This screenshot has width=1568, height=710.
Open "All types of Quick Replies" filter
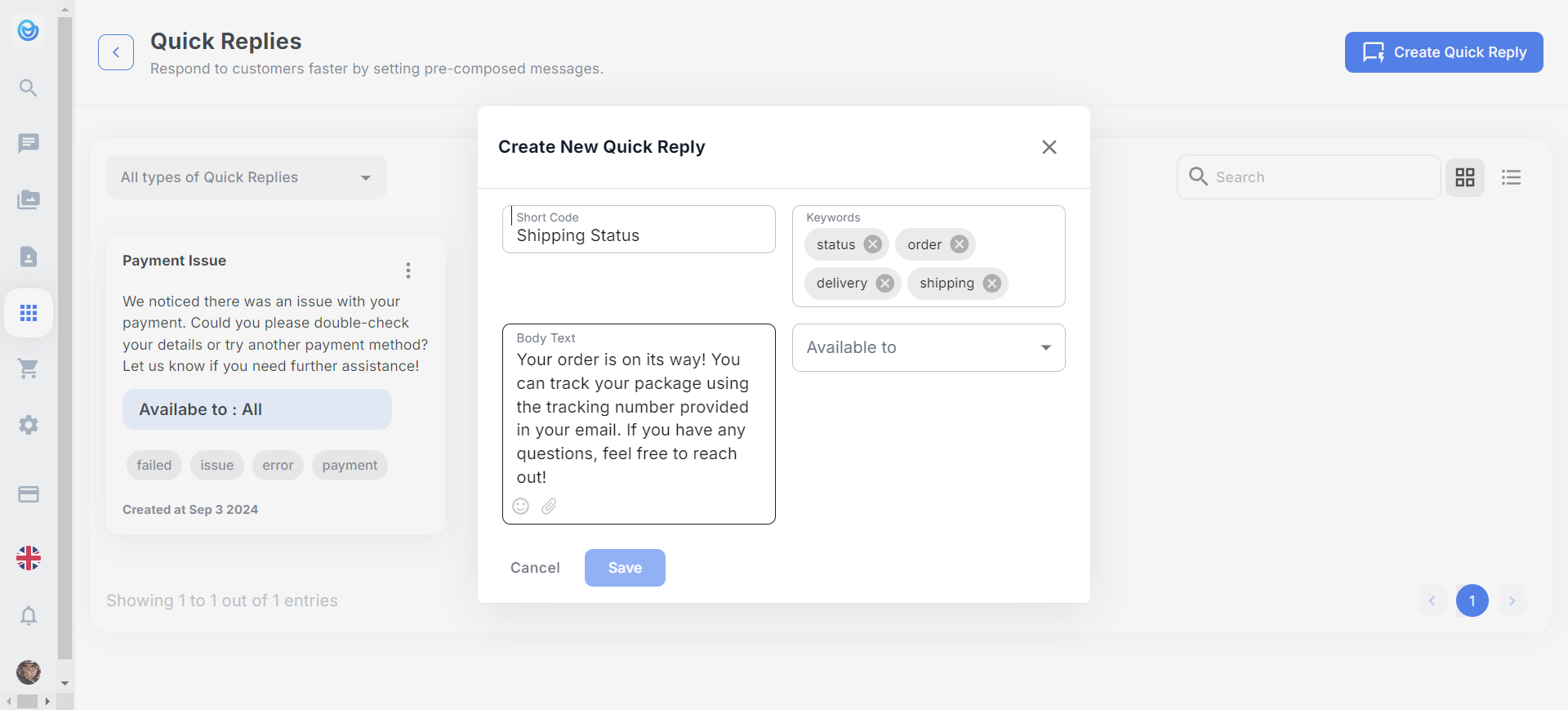(246, 177)
